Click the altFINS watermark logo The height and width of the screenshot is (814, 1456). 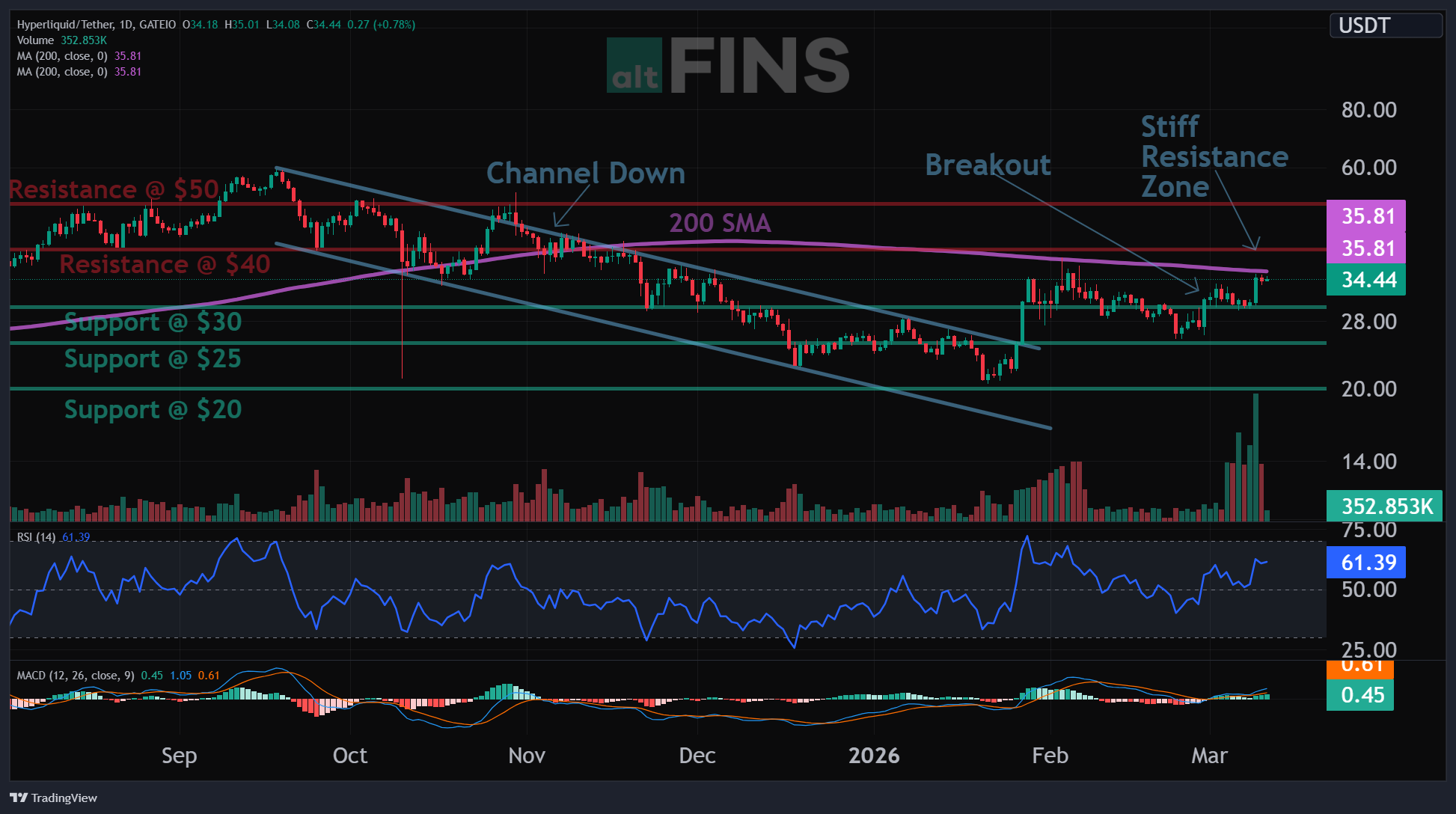pos(727,67)
